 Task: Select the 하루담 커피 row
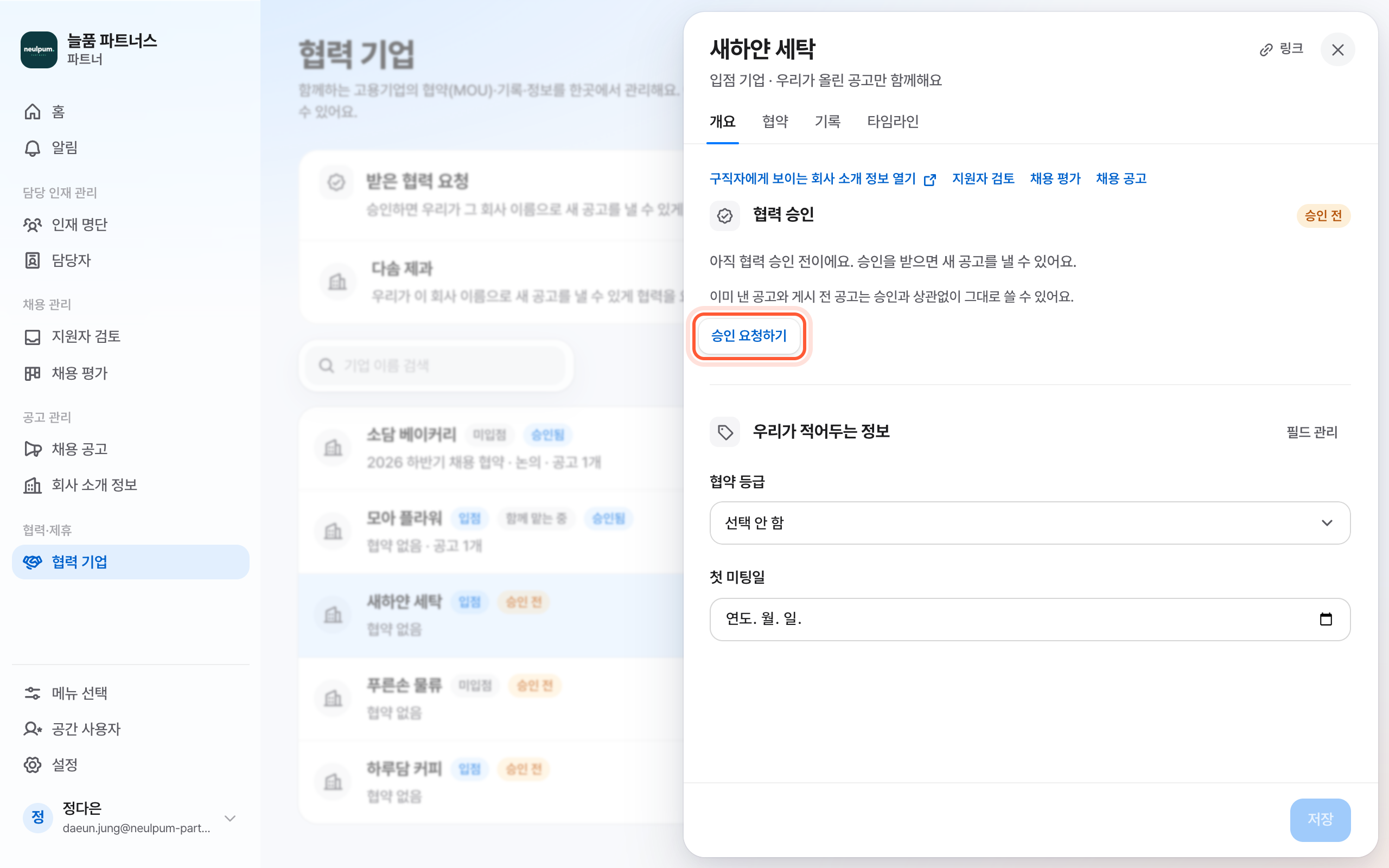pyautogui.click(x=492, y=782)
